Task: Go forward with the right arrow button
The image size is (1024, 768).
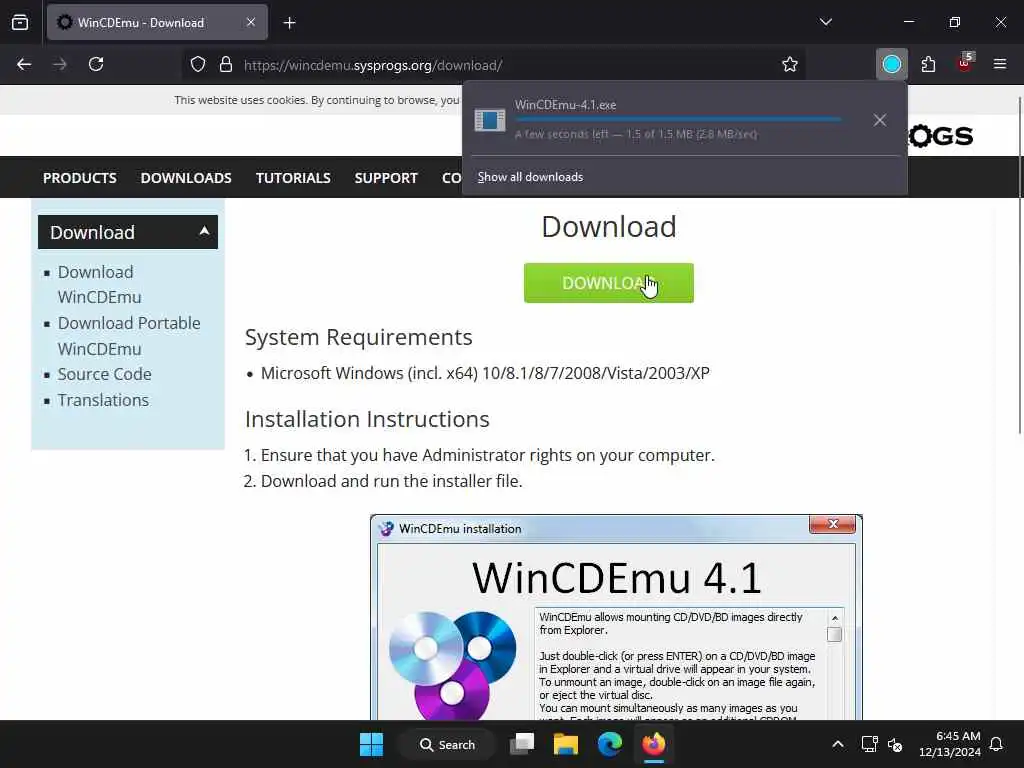Action: click(60, 64)
